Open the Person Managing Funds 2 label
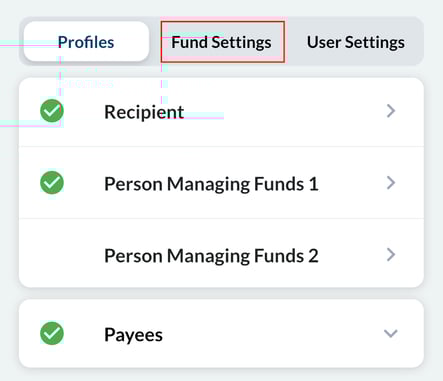This screenshot has width=443, height=381. [x=211, y=256]
